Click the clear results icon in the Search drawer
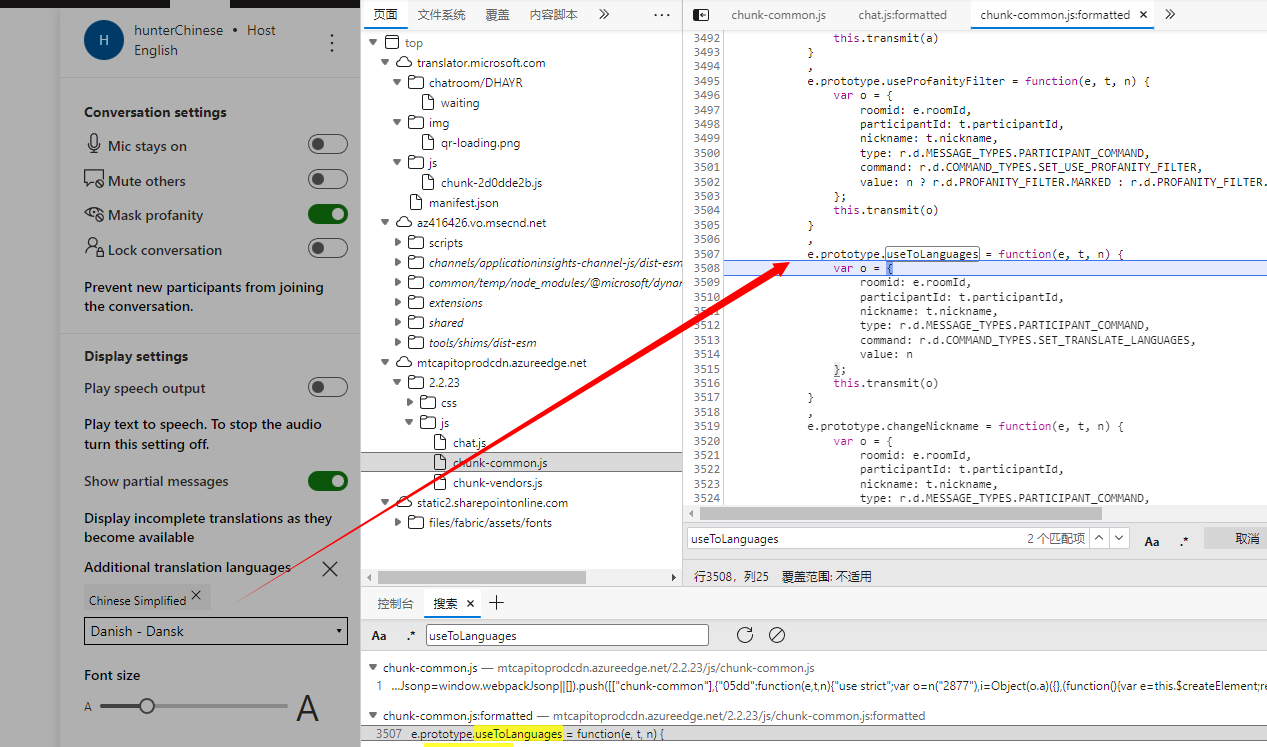 (776, 635)
